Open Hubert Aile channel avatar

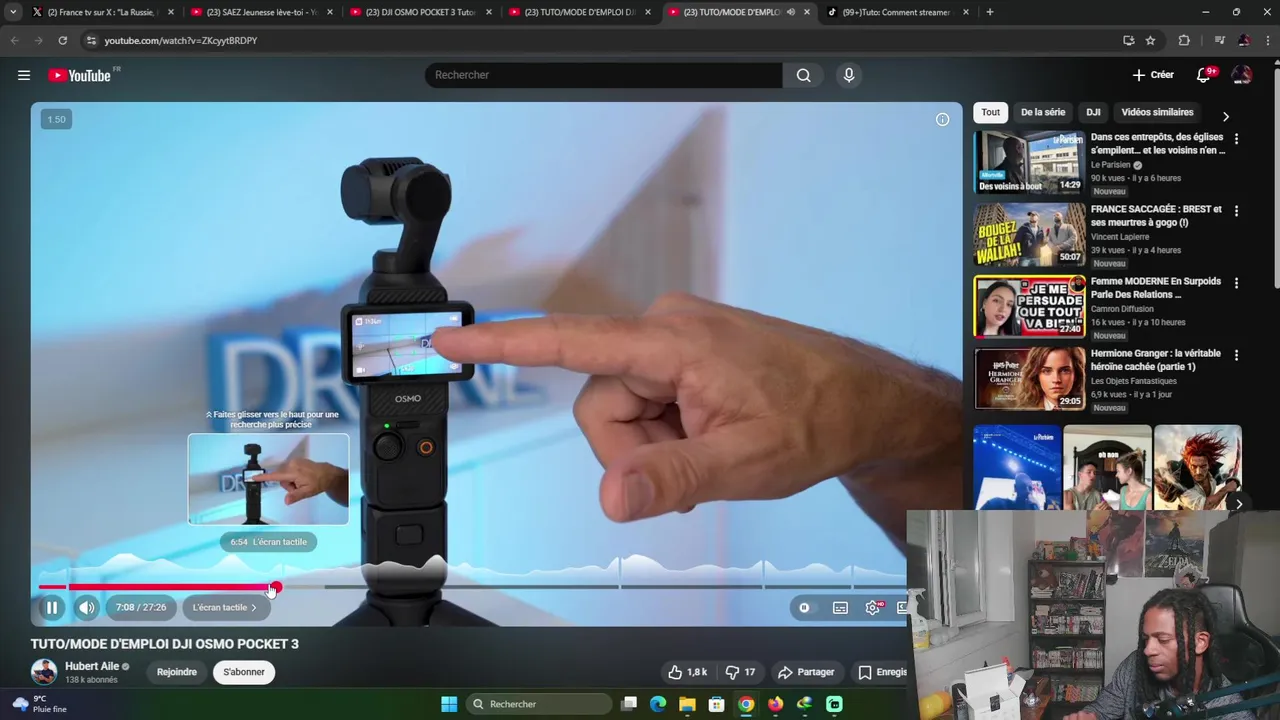pyautogui.click(x=44, y=672)
